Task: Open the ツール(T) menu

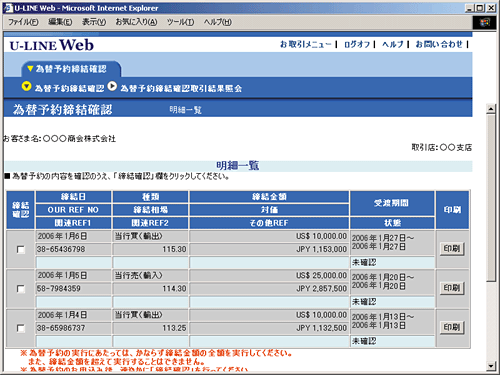Action: click(x=180, y=22)
